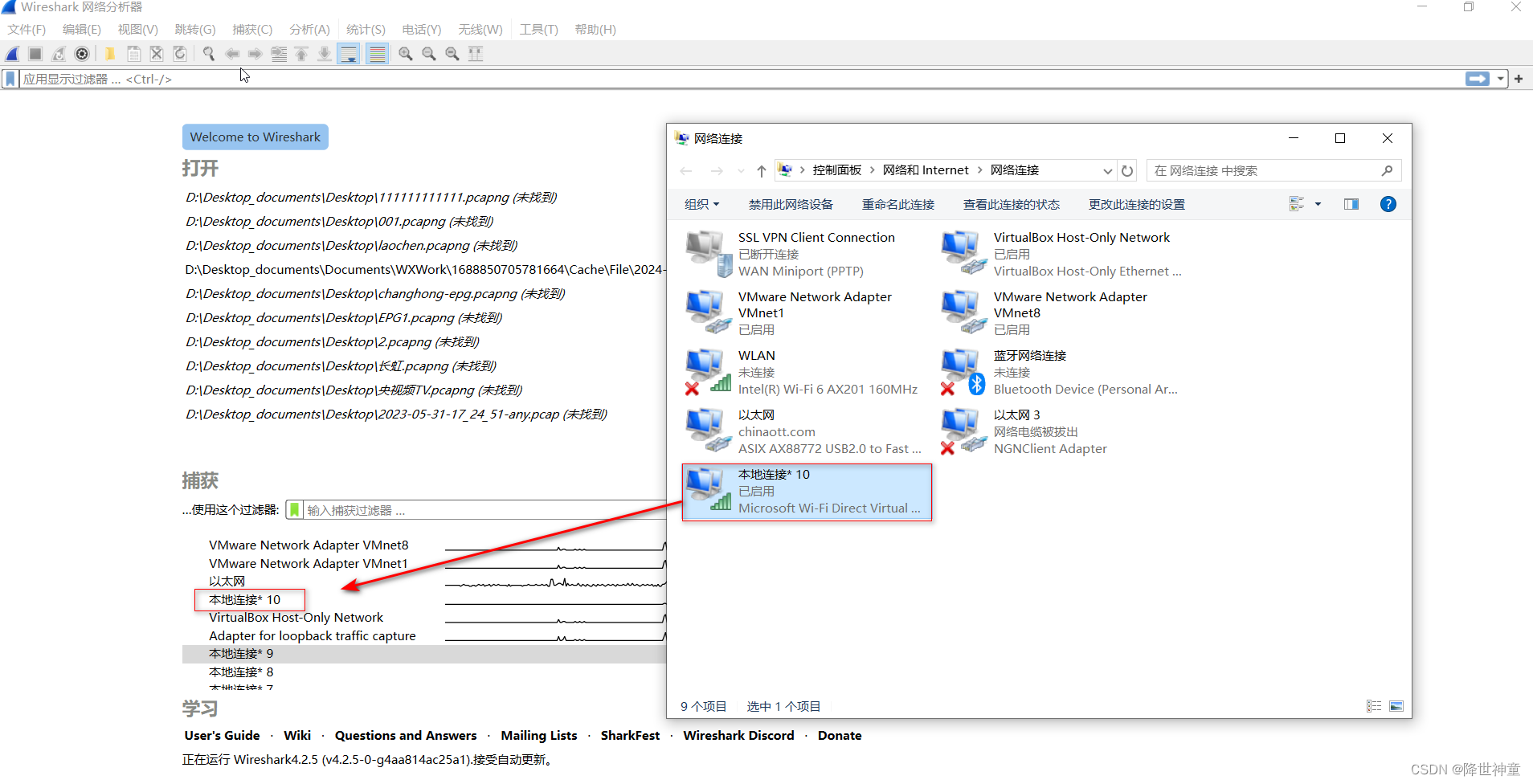Add a display filter button with plus
The image size is (1533, 784).
[1519, 79]
